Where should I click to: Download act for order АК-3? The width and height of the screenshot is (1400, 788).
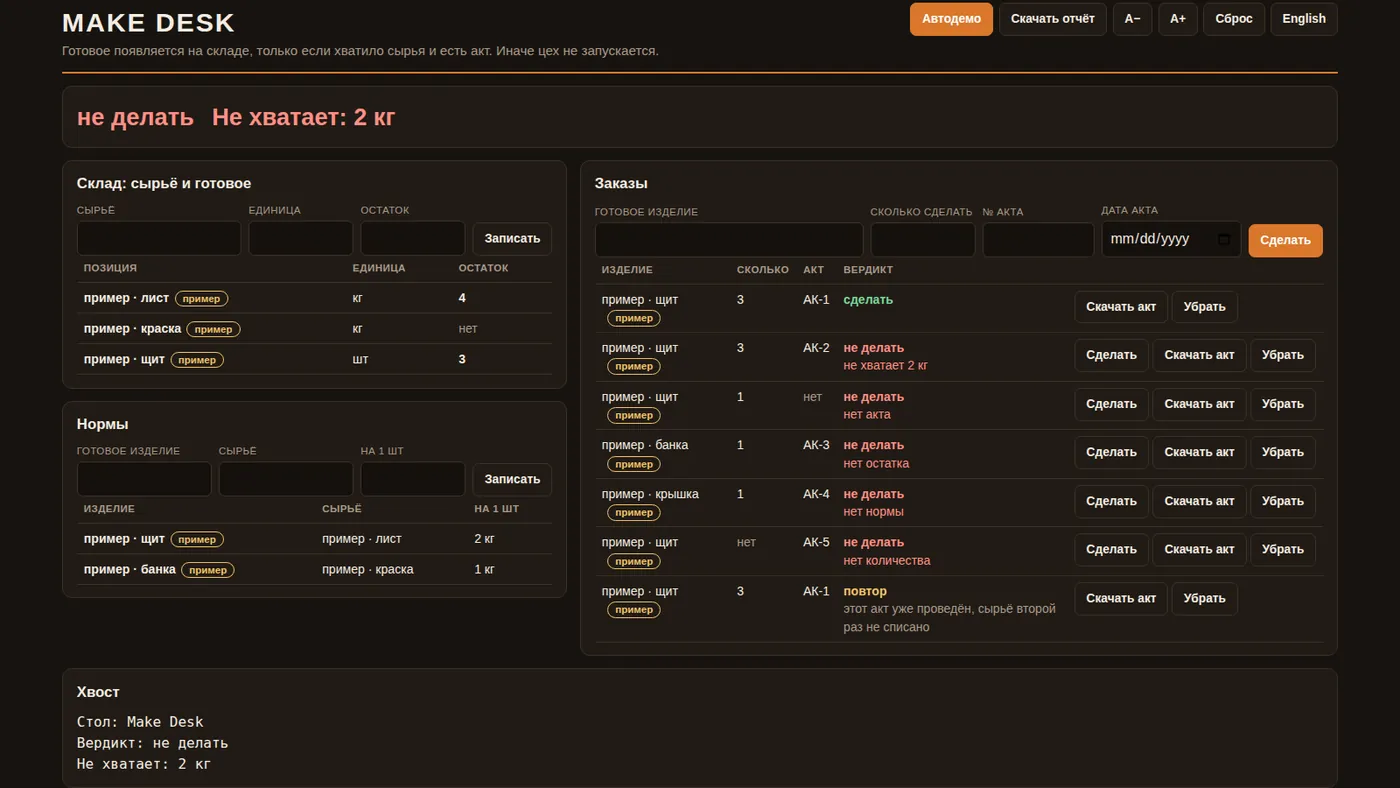click(x=1200, y=452)
